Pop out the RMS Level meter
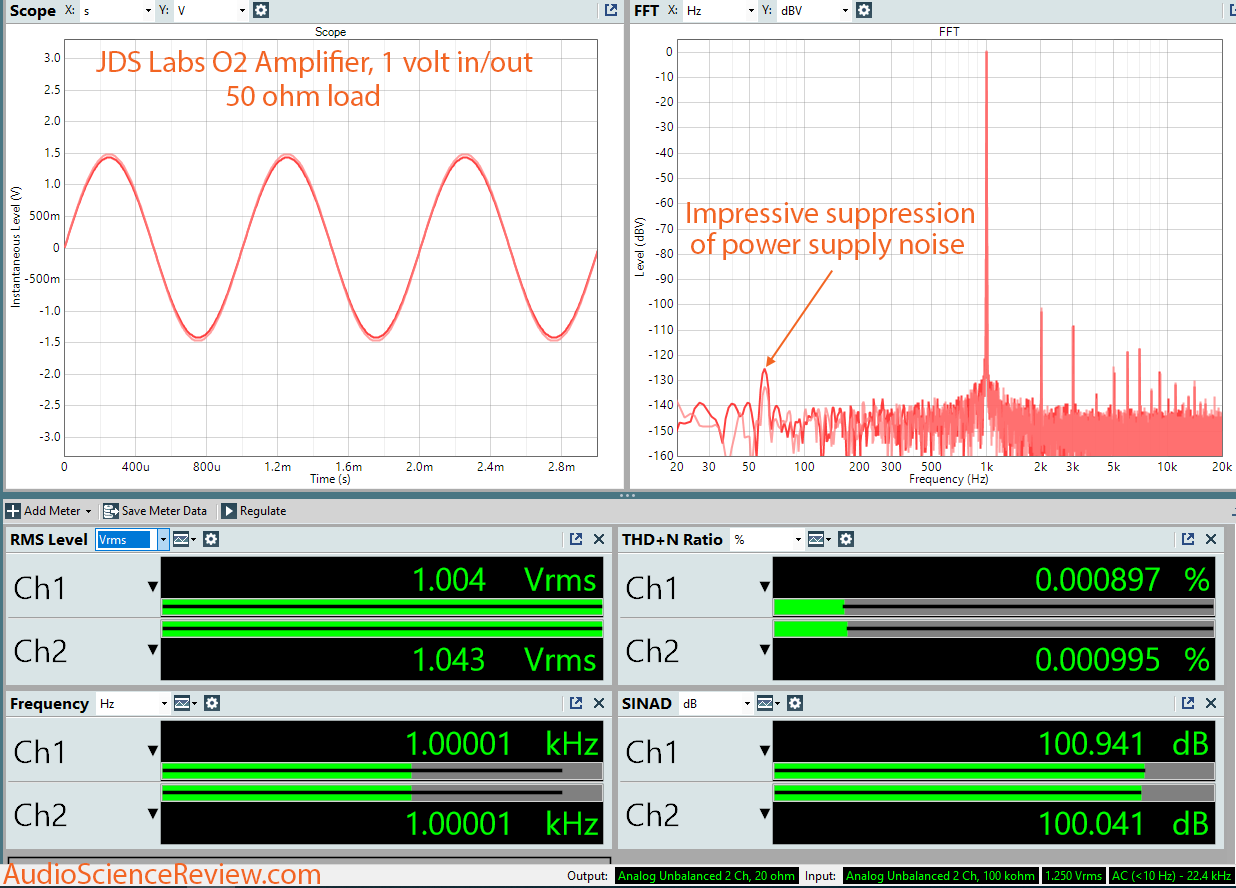This screenshot has width=1236, height=888. pos(576,539)
